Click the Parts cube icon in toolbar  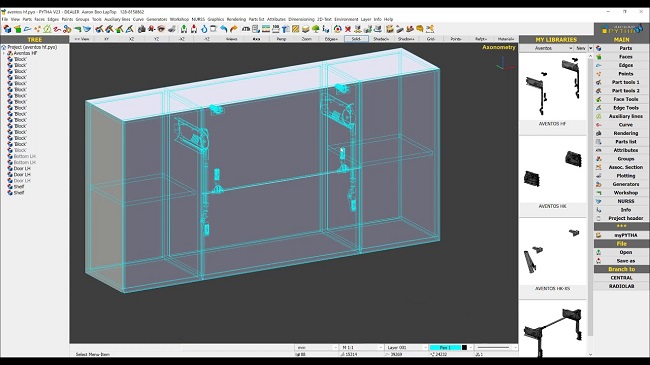click(7, 29)
